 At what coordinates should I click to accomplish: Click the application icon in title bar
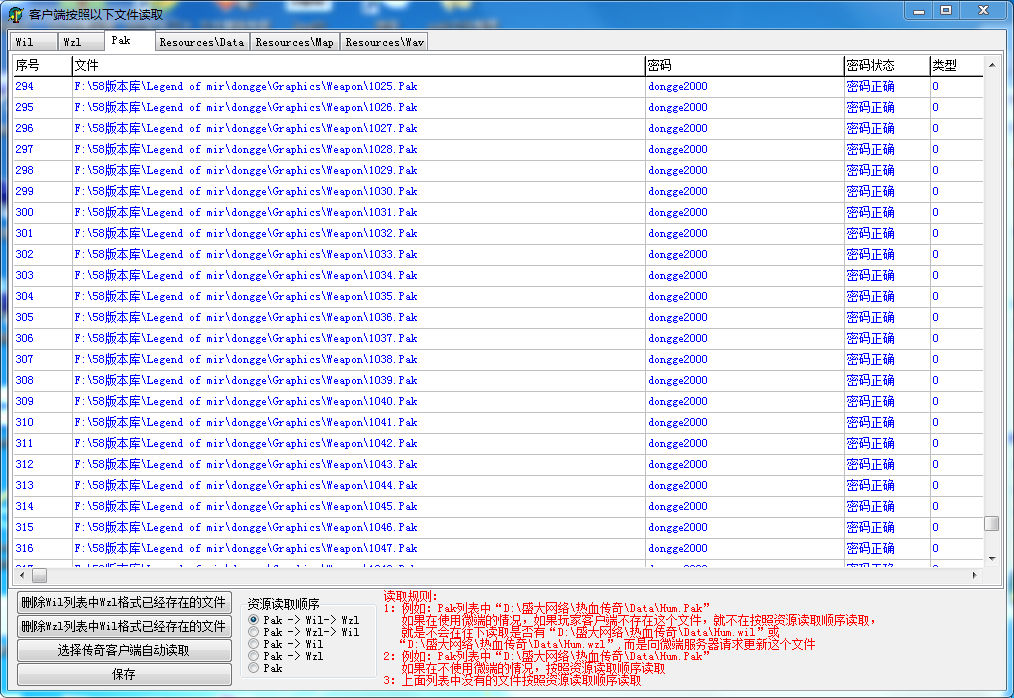click(16, 15)
